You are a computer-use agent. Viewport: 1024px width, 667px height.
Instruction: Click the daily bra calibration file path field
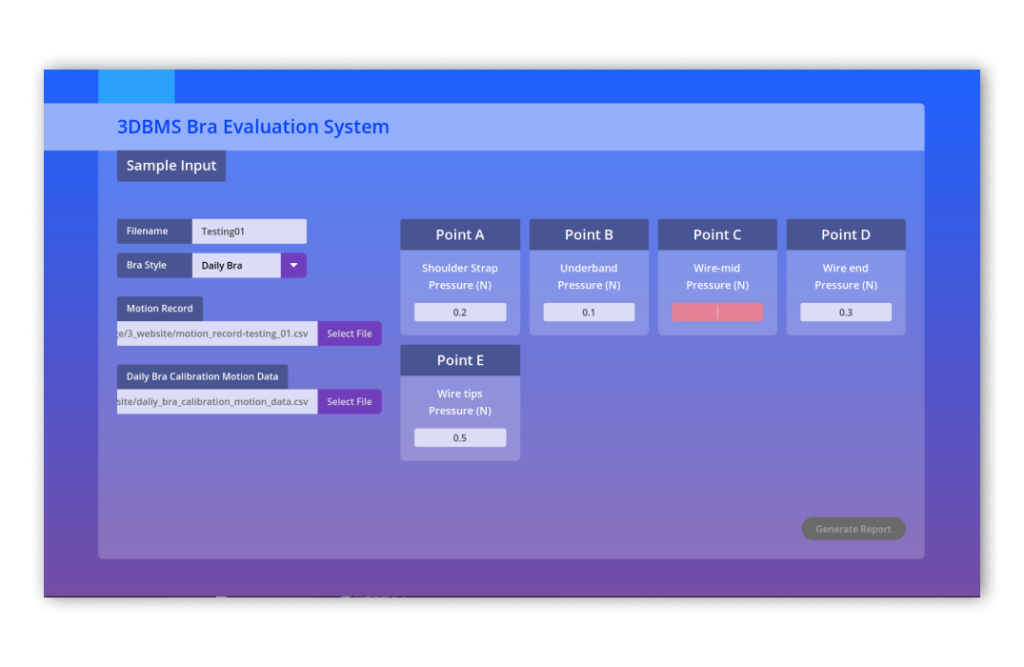click(x=217, y=402)
